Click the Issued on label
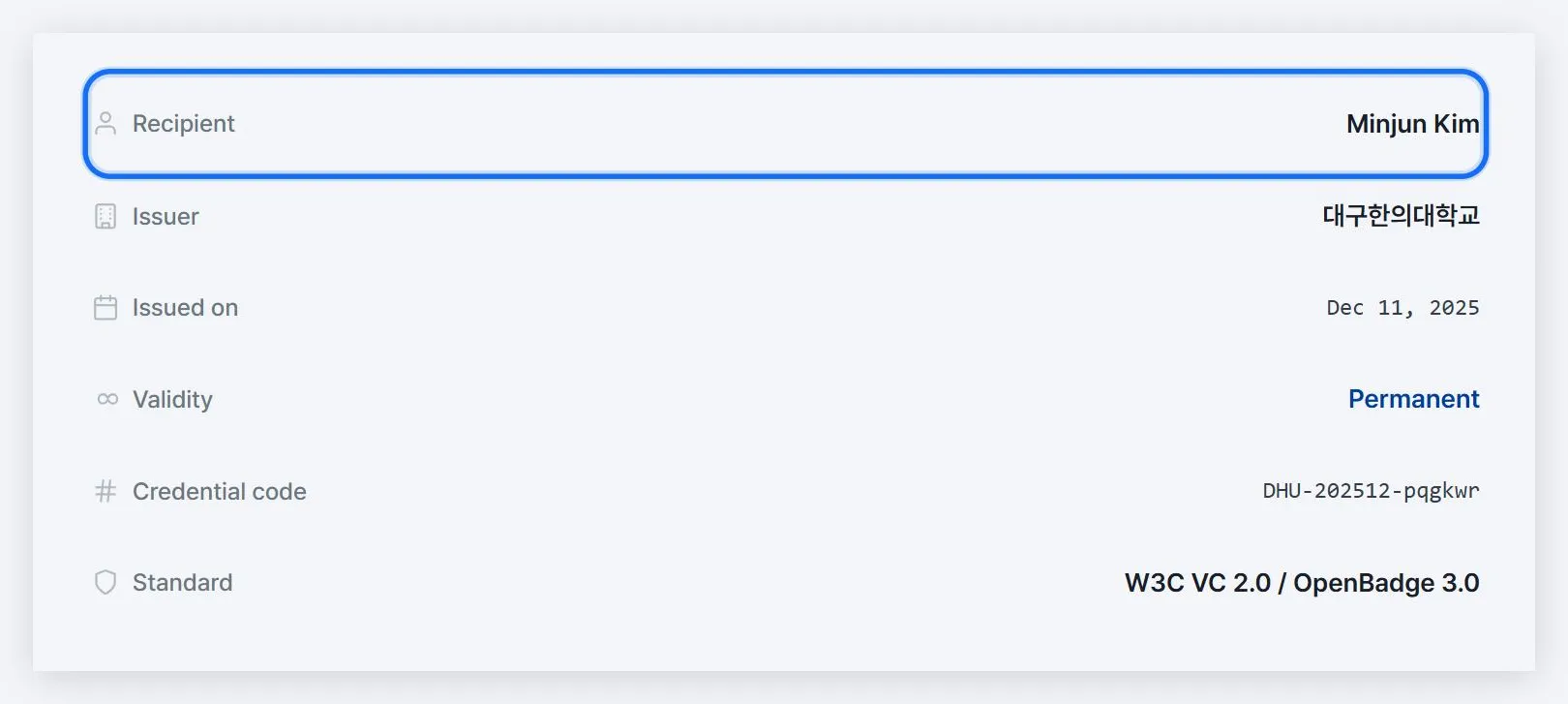Screen dimensions: 1568x704 [185, 308]
